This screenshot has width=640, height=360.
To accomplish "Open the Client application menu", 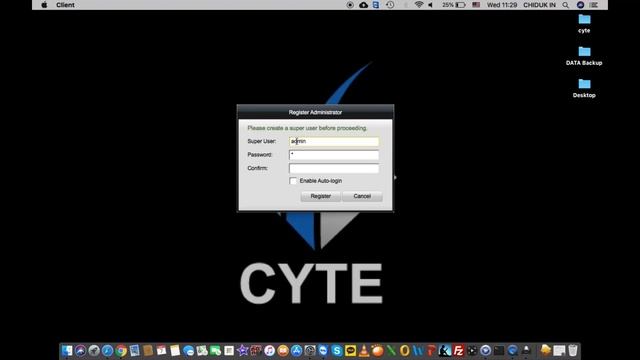I will coord(65,5).
